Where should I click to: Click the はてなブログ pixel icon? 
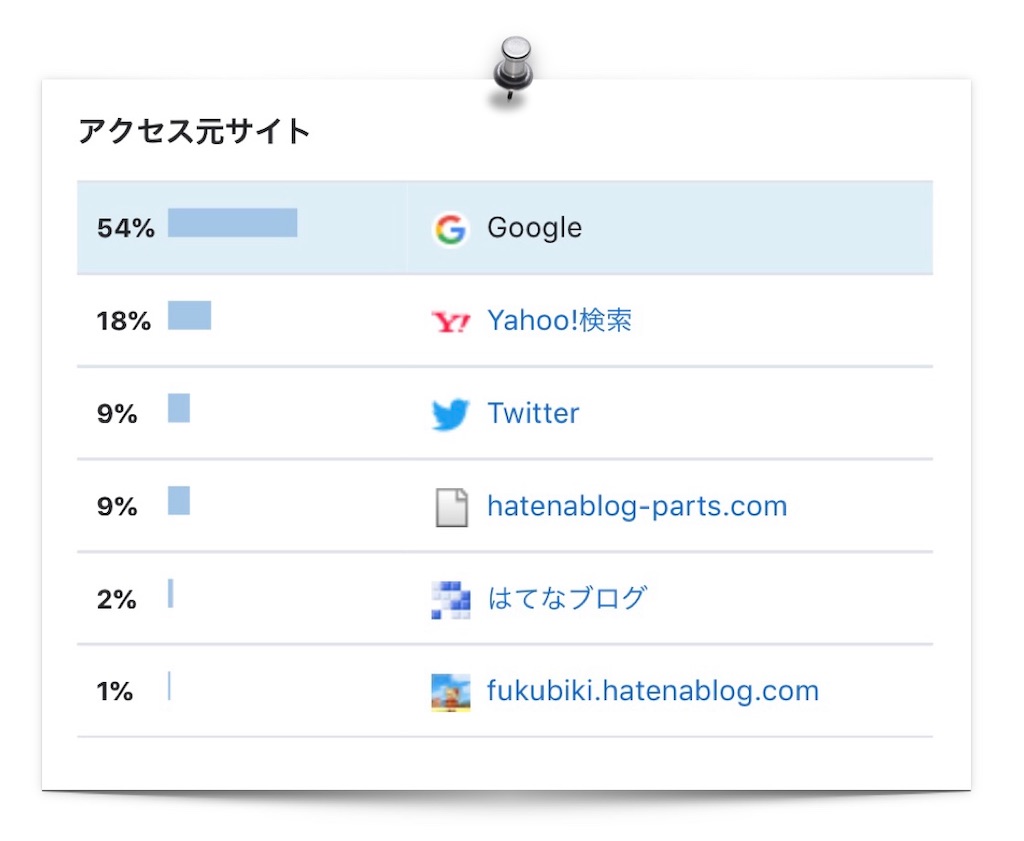[450, 600]
